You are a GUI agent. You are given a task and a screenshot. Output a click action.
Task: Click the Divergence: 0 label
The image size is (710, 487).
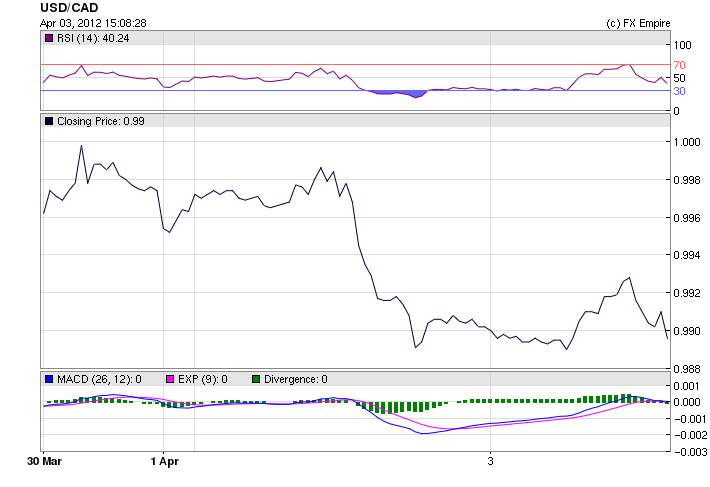pyautogui.click(x=296, y=379)
